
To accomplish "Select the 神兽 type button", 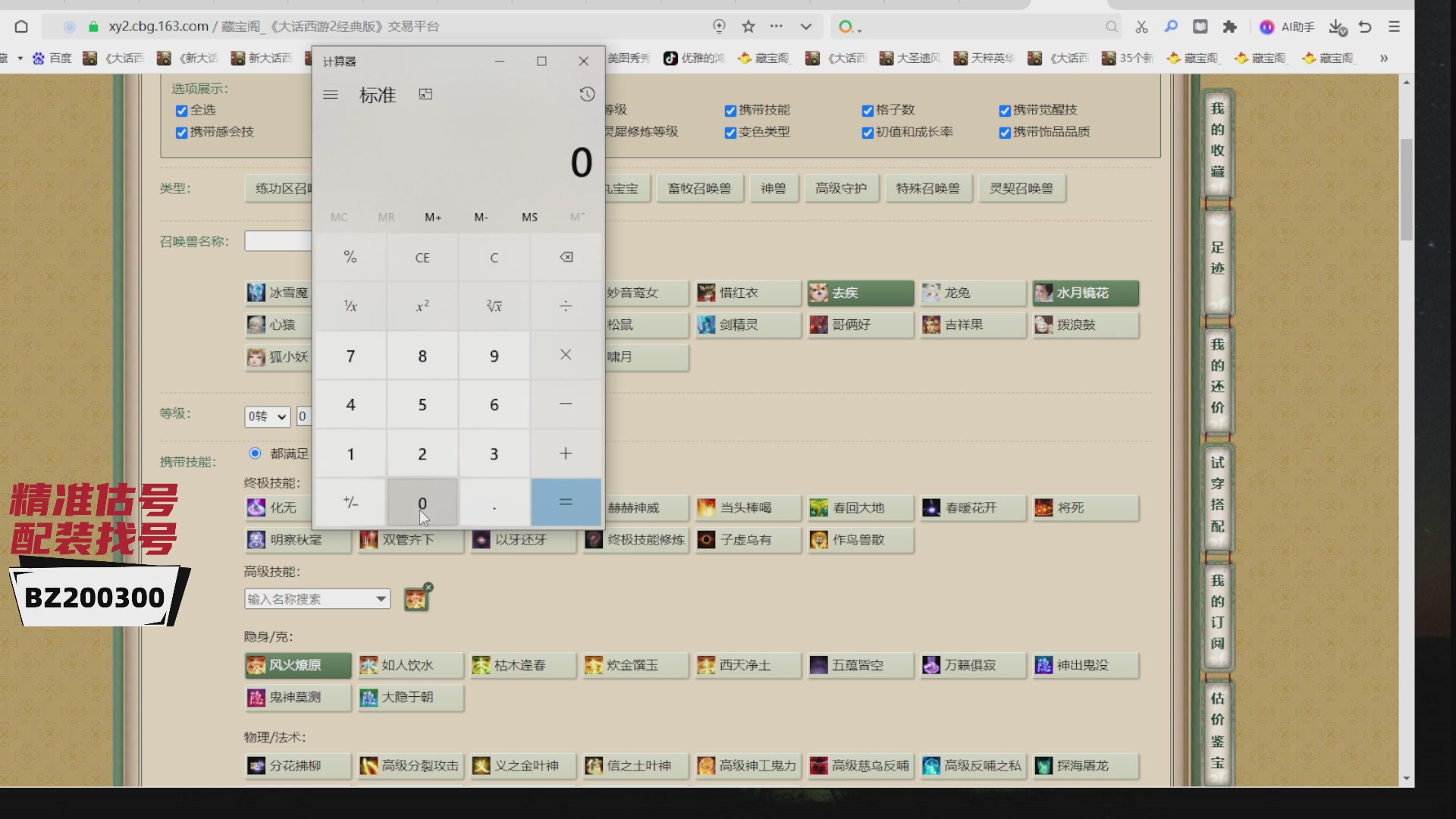I will (x=773, y=188).
